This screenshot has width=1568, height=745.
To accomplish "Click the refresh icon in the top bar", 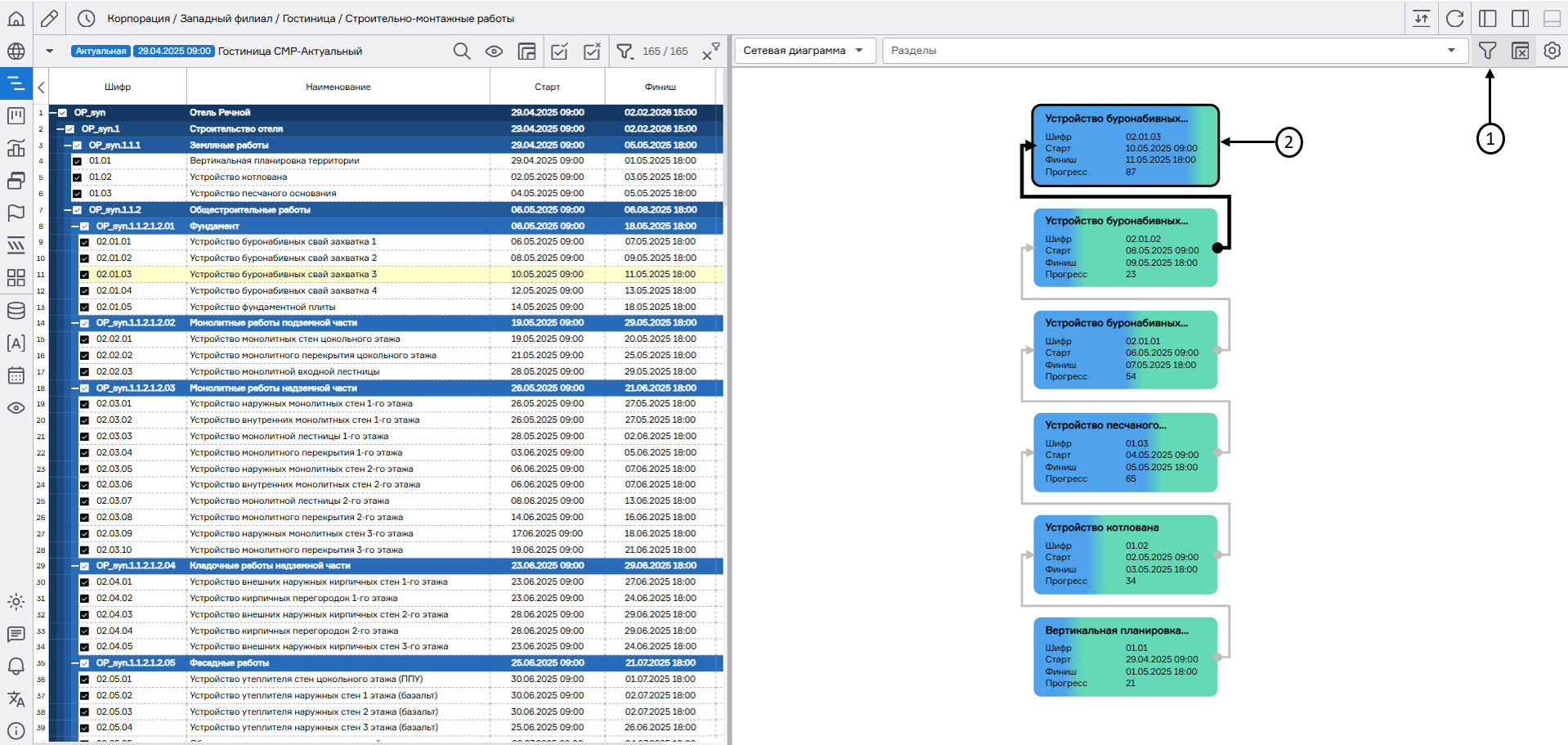I will 1454,18.
